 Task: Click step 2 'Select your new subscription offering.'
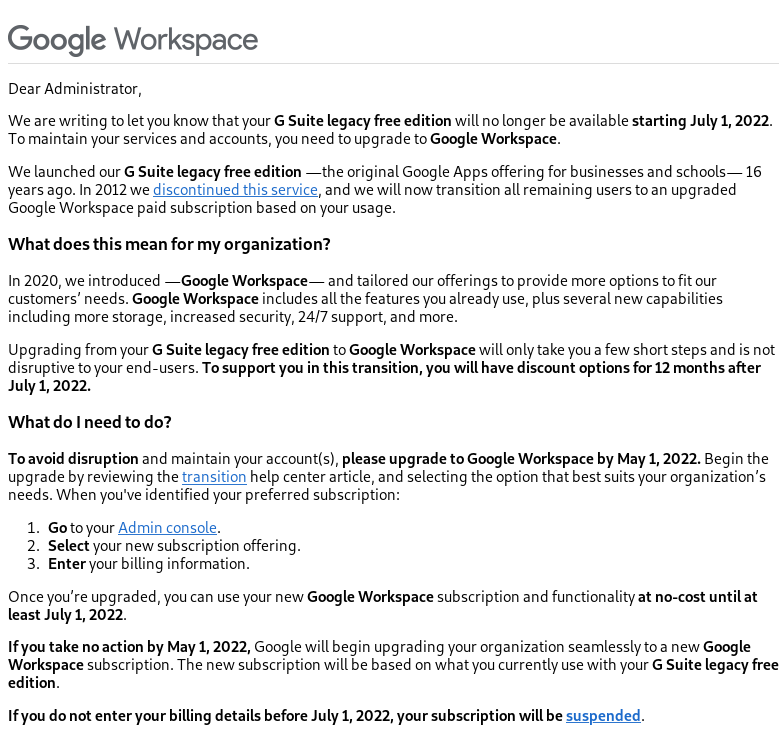click(x=174, y=546)
